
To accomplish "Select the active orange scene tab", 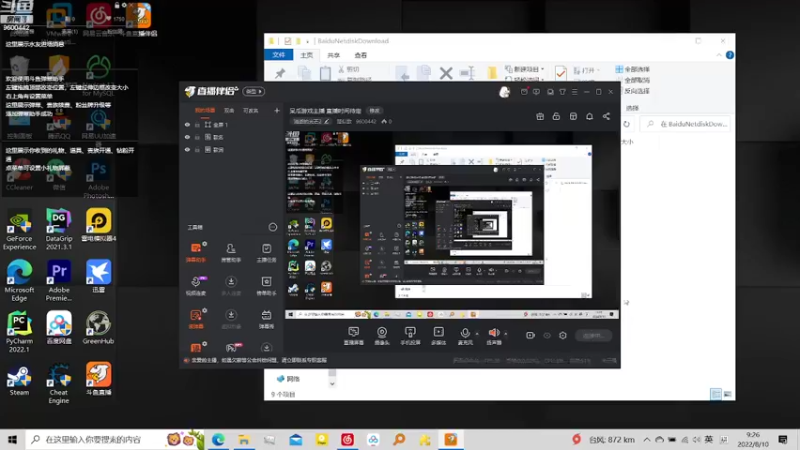I will pos(205,110).
